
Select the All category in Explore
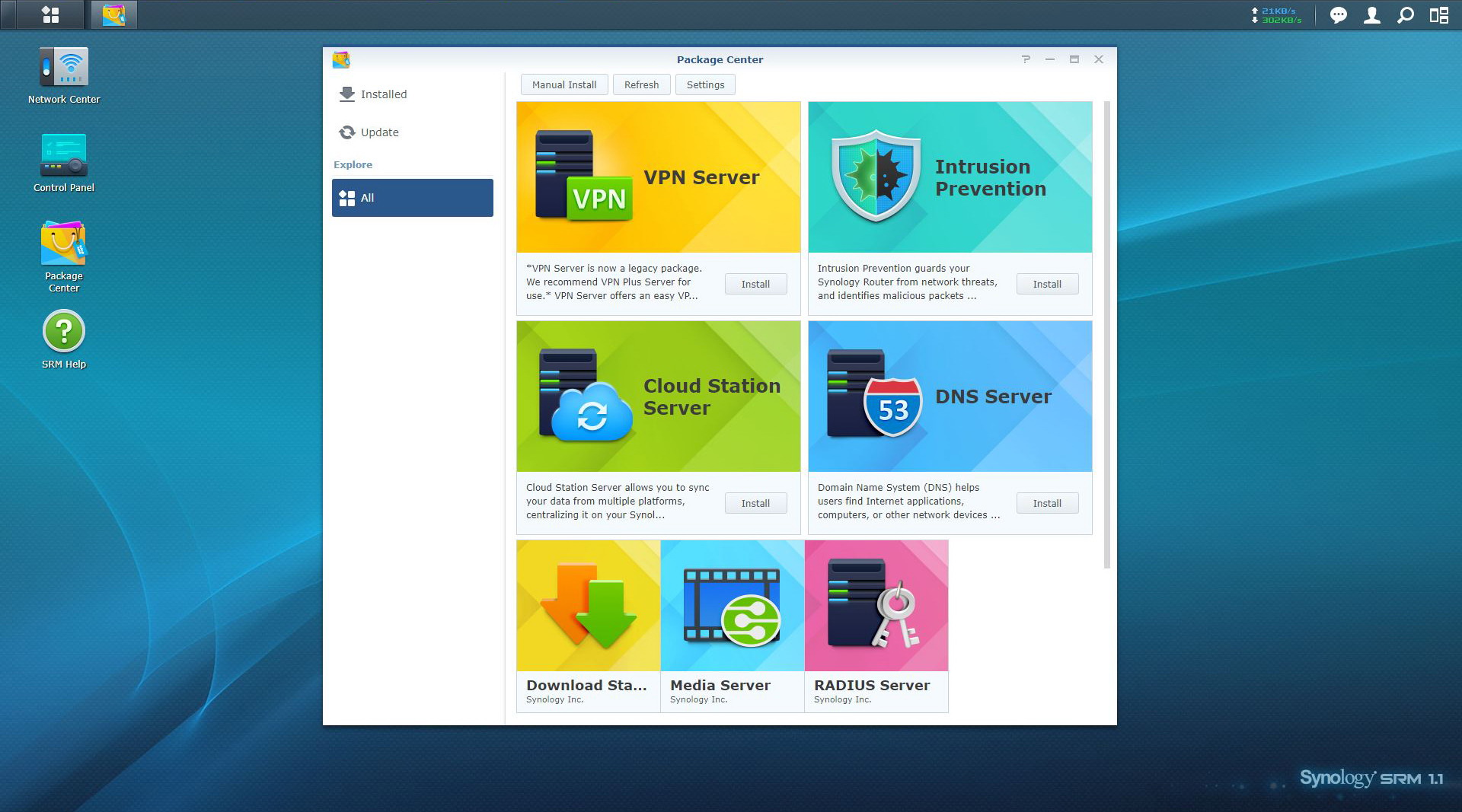413,198
